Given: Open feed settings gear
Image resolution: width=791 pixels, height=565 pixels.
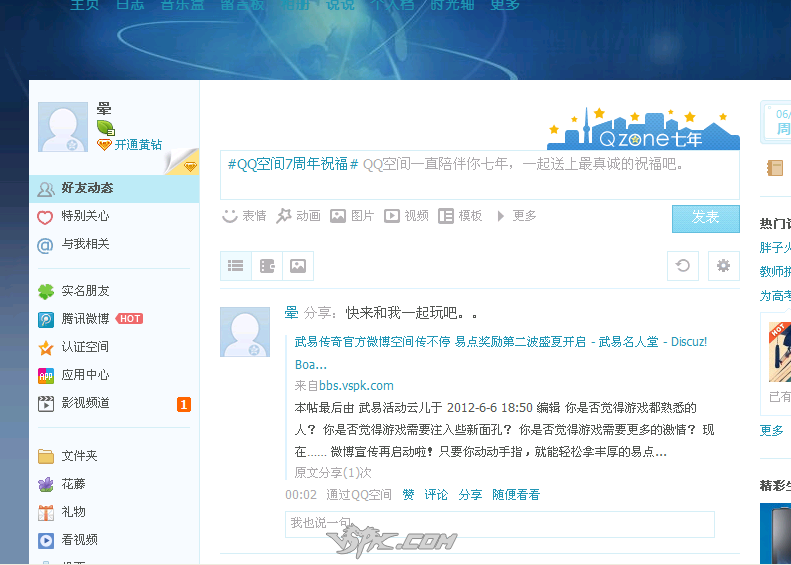Looking at the screenshot, I should click(x=723, y=266).
